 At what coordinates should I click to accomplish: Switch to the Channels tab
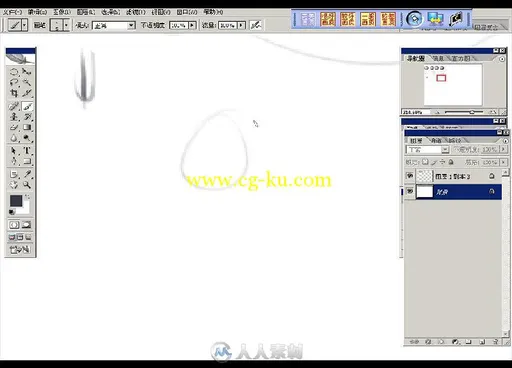(x=436, y=140)
